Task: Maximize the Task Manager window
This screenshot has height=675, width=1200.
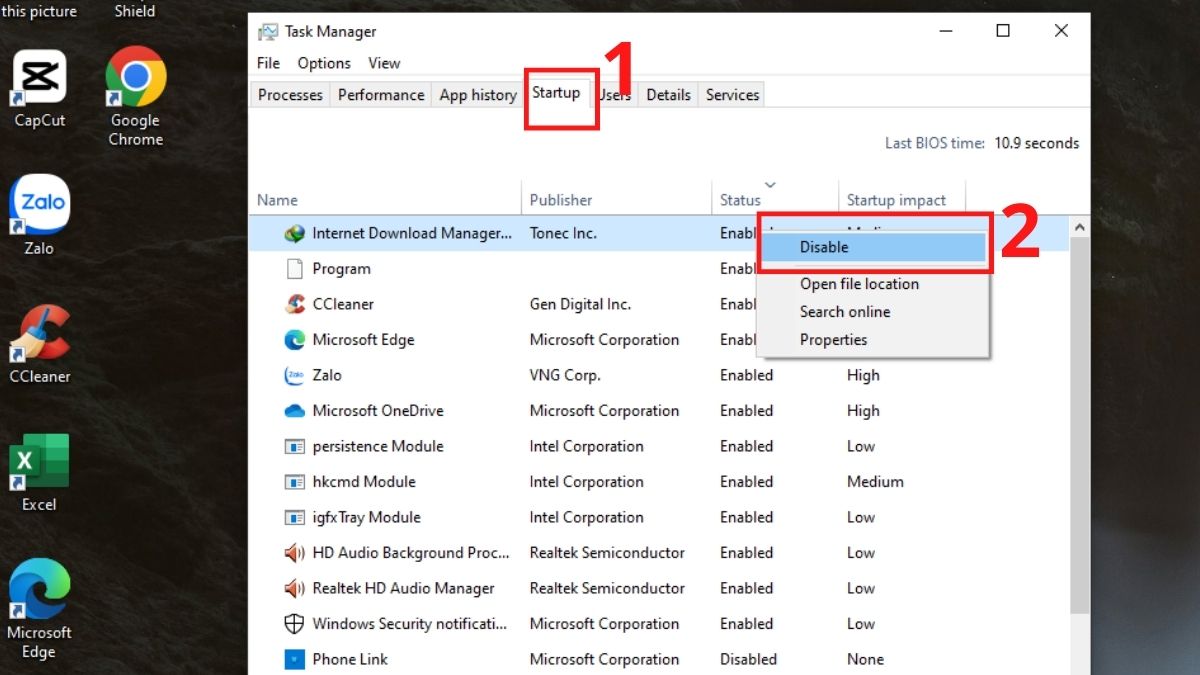Action: pos(1003,31)
